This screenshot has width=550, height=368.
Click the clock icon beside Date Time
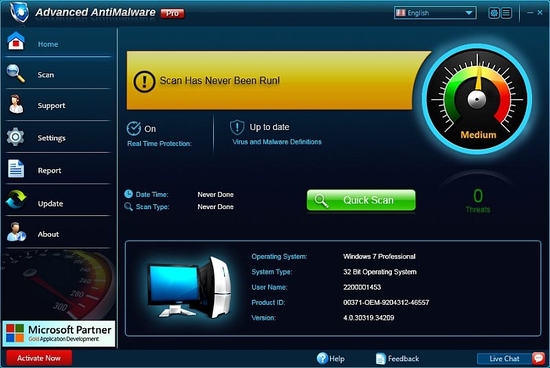point(128,194)
